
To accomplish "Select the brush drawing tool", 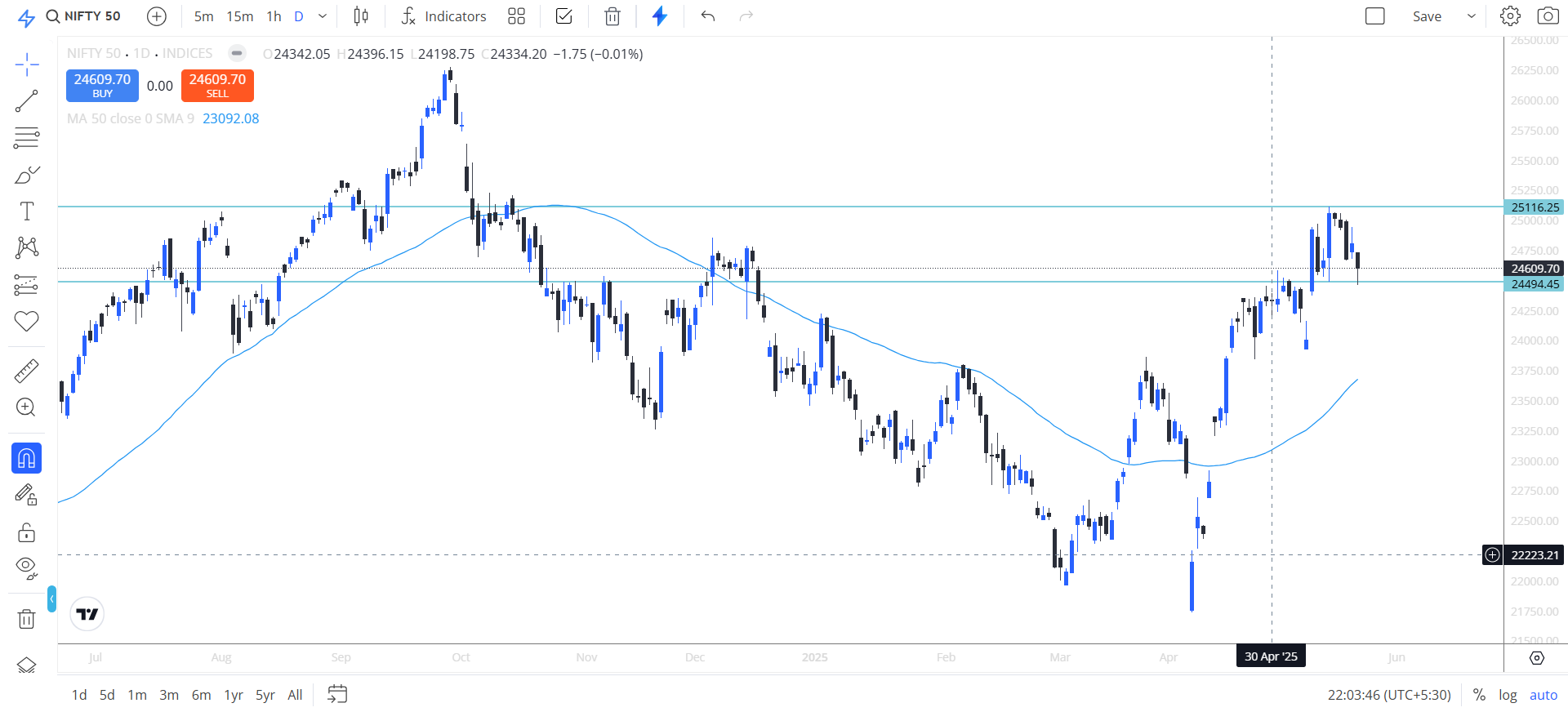I will (26, 175).
